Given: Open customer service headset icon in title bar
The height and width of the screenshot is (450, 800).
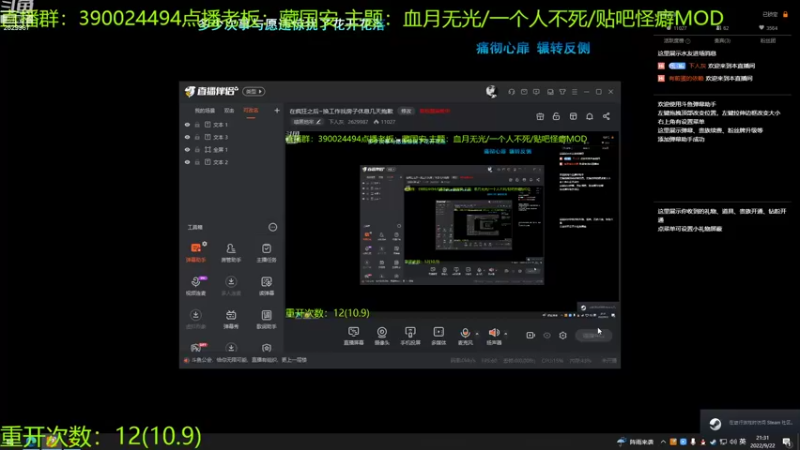Looking at the screenshot, I should (x=511, y=92).
